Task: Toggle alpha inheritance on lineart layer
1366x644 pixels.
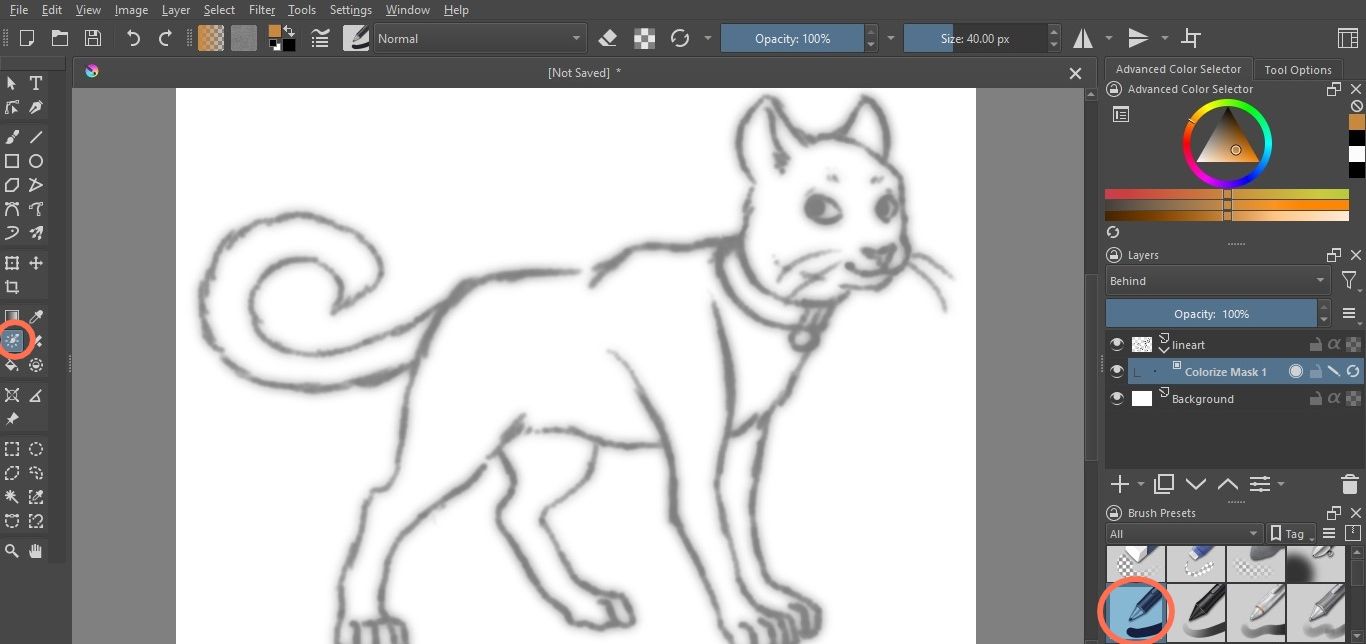Action: click(1334, 344)
